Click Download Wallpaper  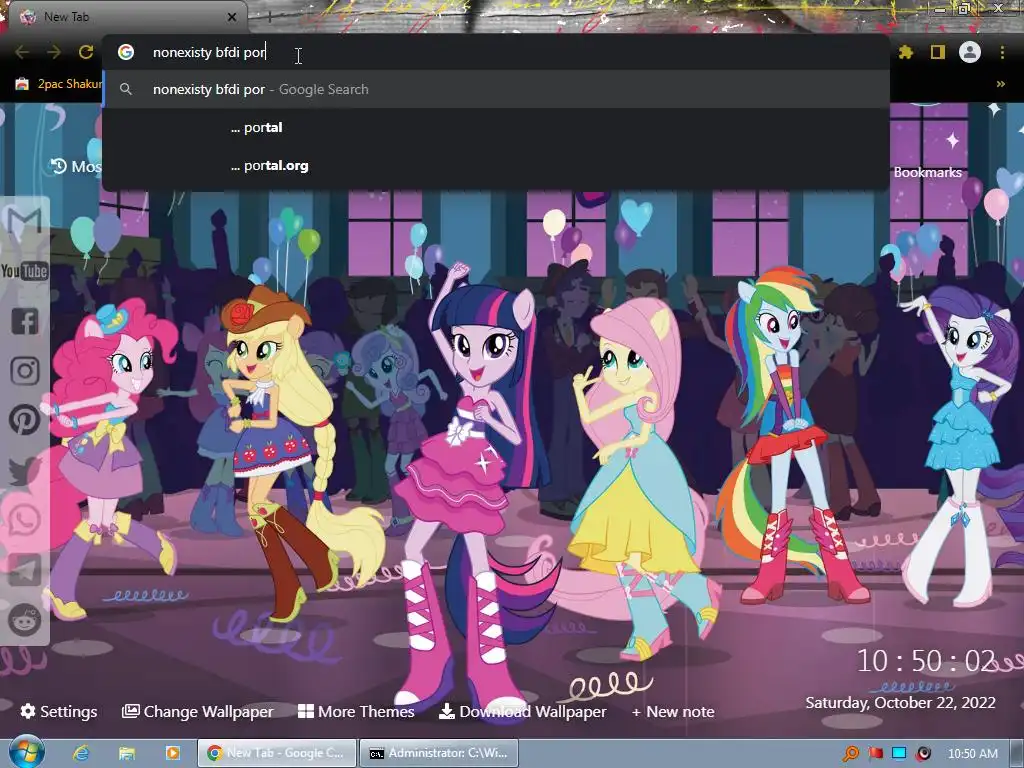(522, 711)
